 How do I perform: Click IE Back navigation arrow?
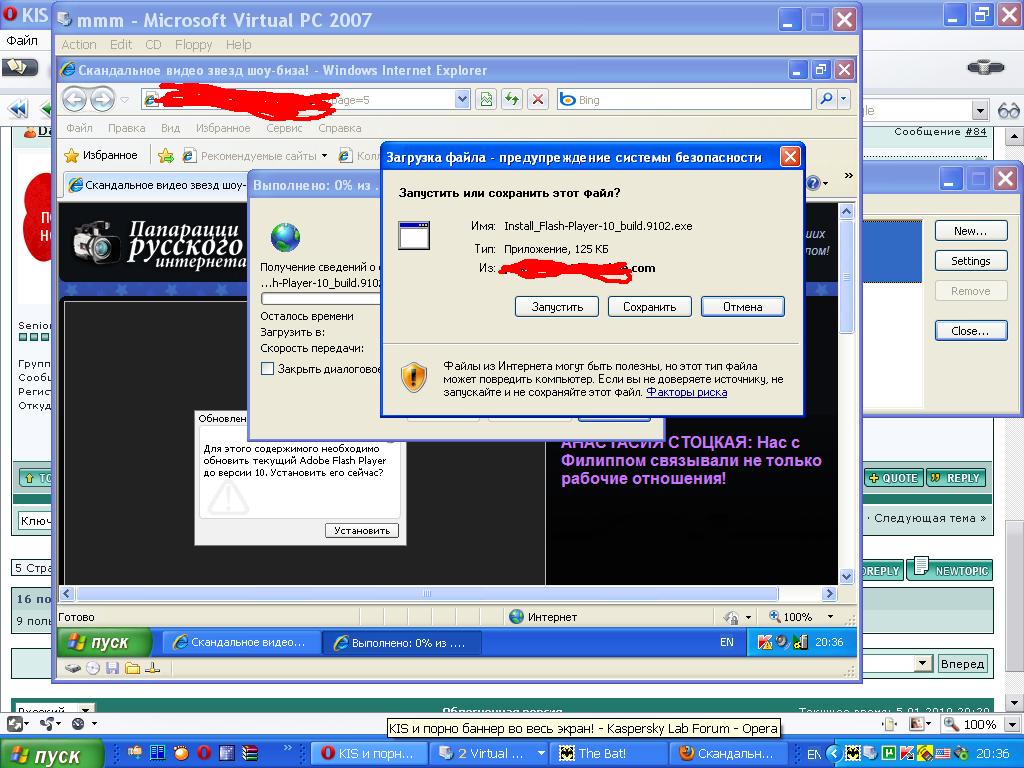click(74, 100)
